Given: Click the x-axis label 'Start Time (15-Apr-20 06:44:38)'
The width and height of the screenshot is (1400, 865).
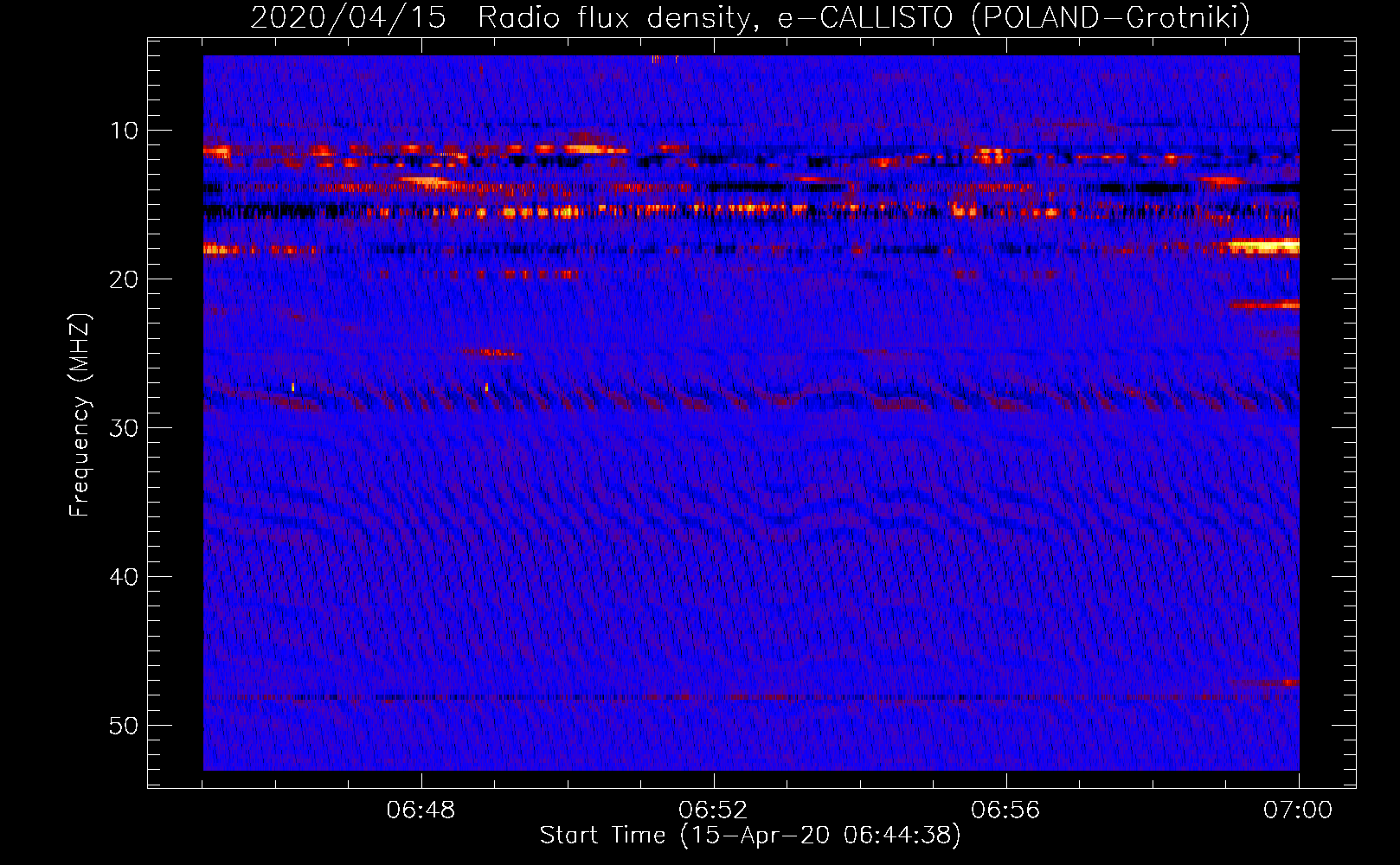Looking at the screenshot, I should (750, 836).
